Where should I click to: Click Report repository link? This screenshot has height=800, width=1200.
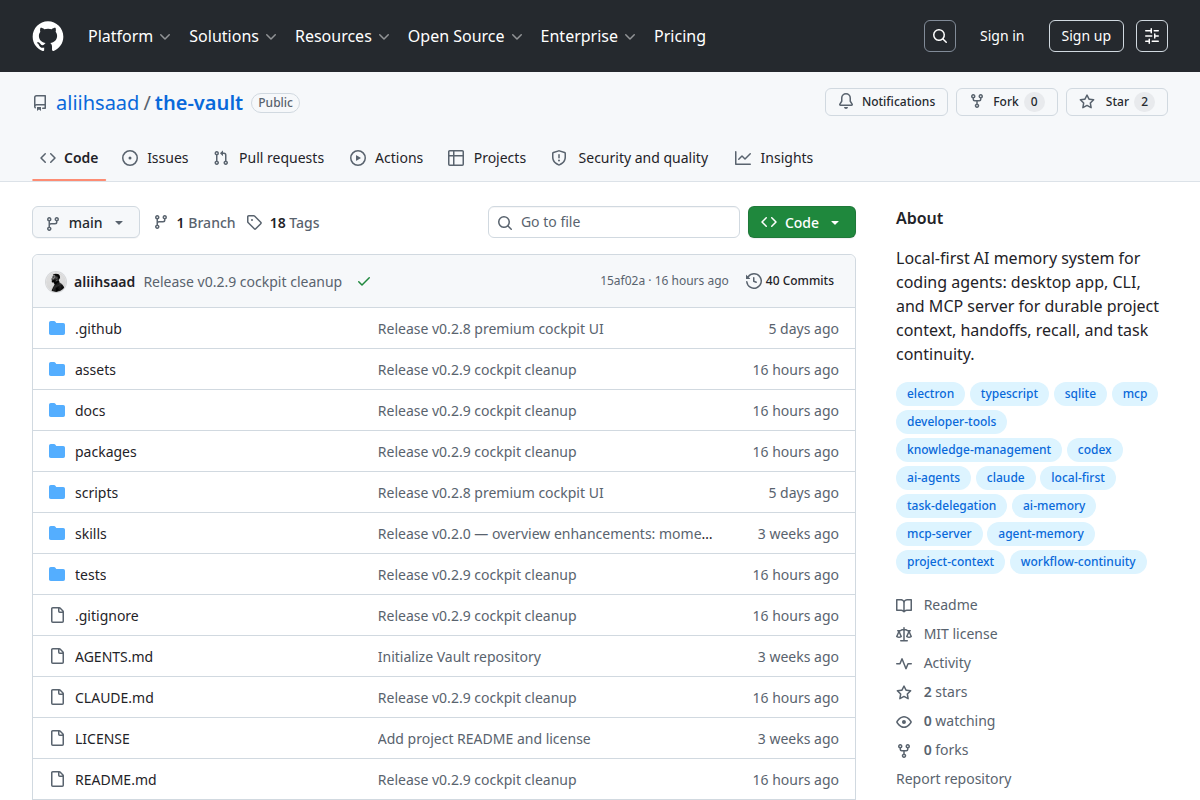pyautogui.click(x=953, y=779)
